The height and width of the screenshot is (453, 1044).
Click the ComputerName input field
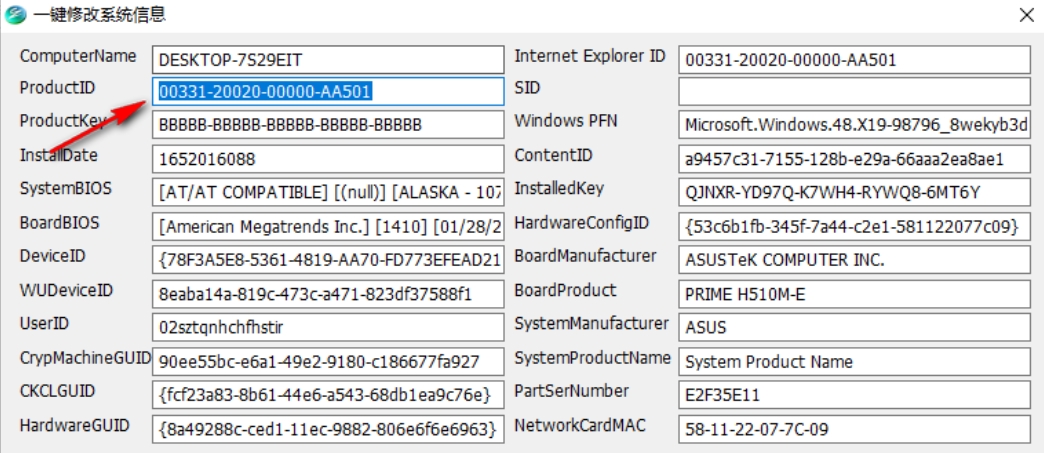(328, 59)
